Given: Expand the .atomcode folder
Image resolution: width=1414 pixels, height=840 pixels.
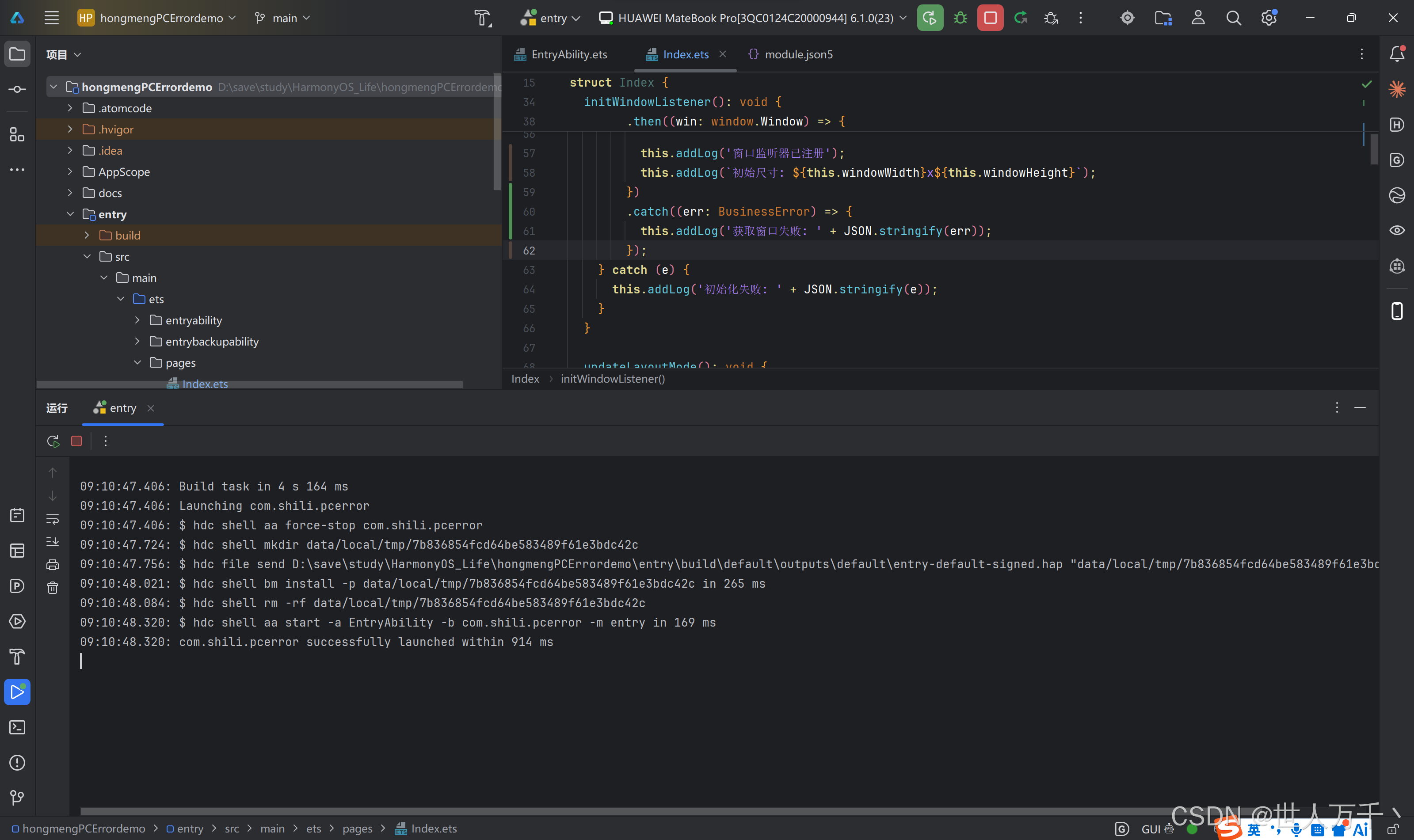Looking at the screenshot, I should (70, 107).
